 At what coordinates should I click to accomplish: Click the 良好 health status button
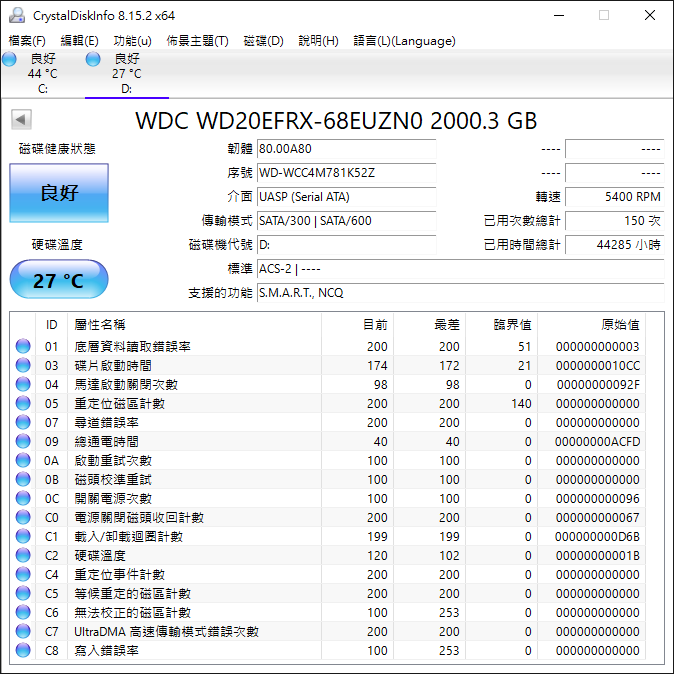point(59,193)
